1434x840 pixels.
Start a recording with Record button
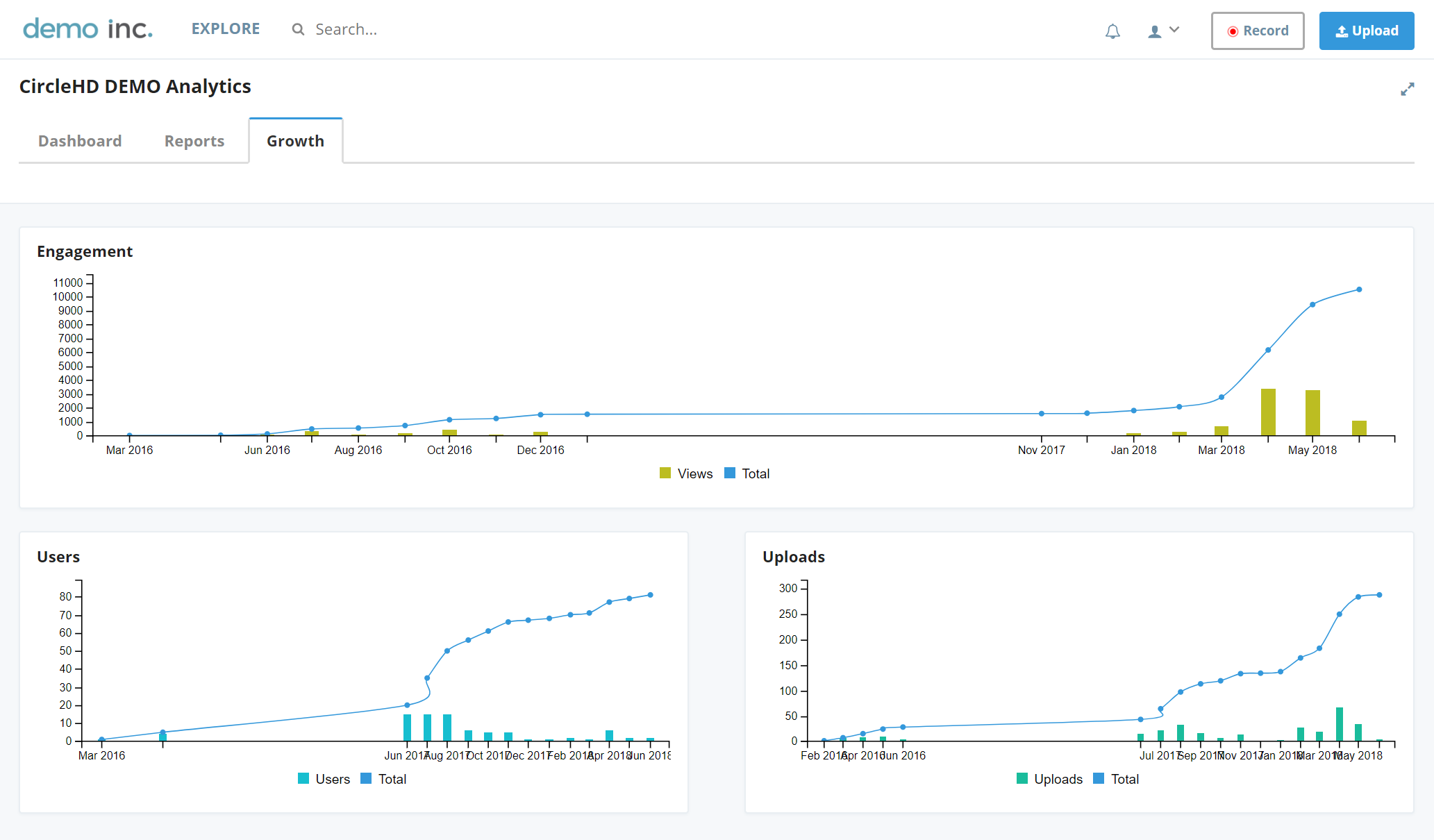[1258, 31]
